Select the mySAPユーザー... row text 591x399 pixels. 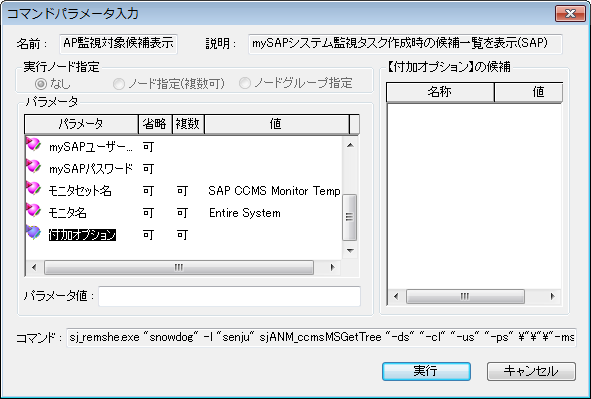coord(91,147)
